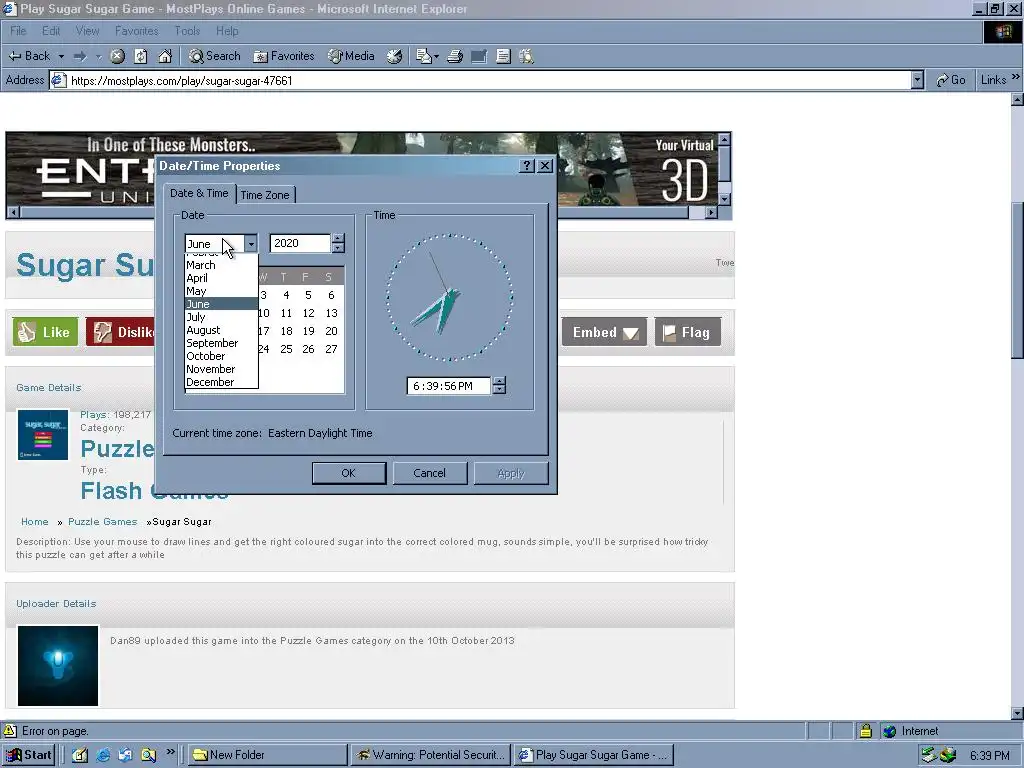The image size is (1024, 768).
Task: Click the time input field
Action: tap(449, 386)
